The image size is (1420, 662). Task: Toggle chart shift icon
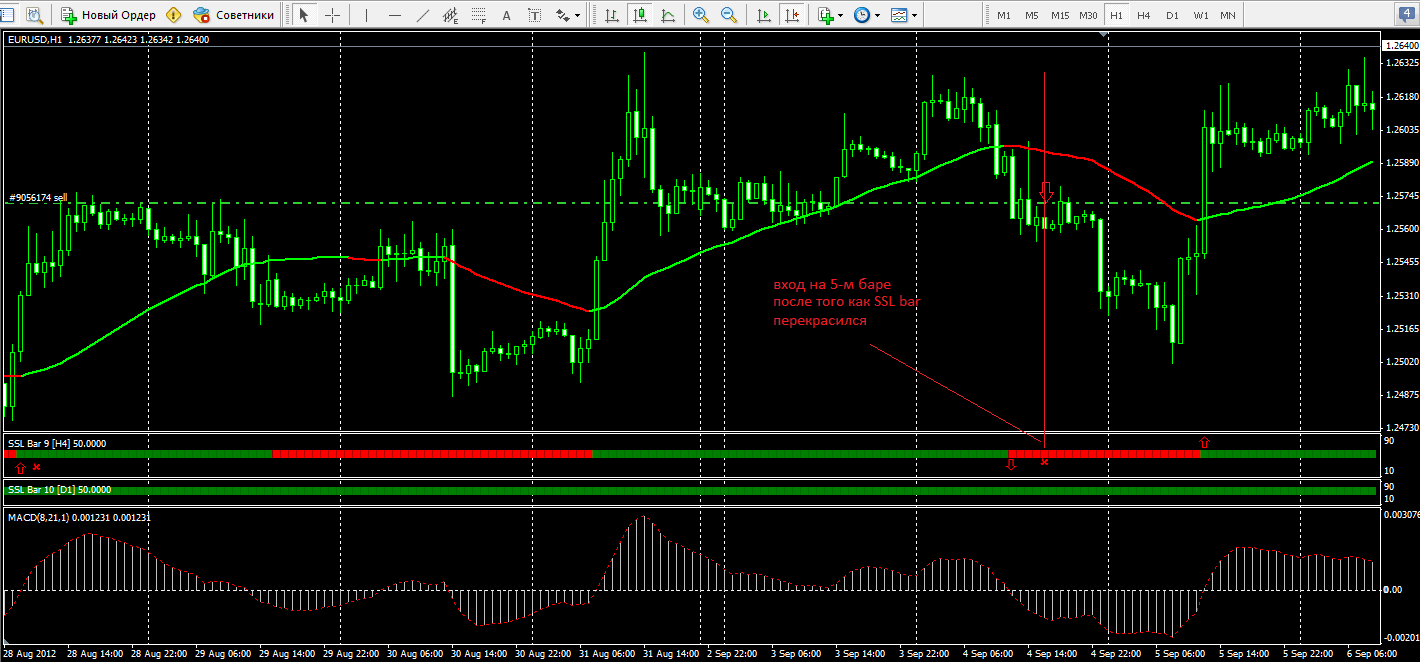pyautogui.click(x=792, y=15)
